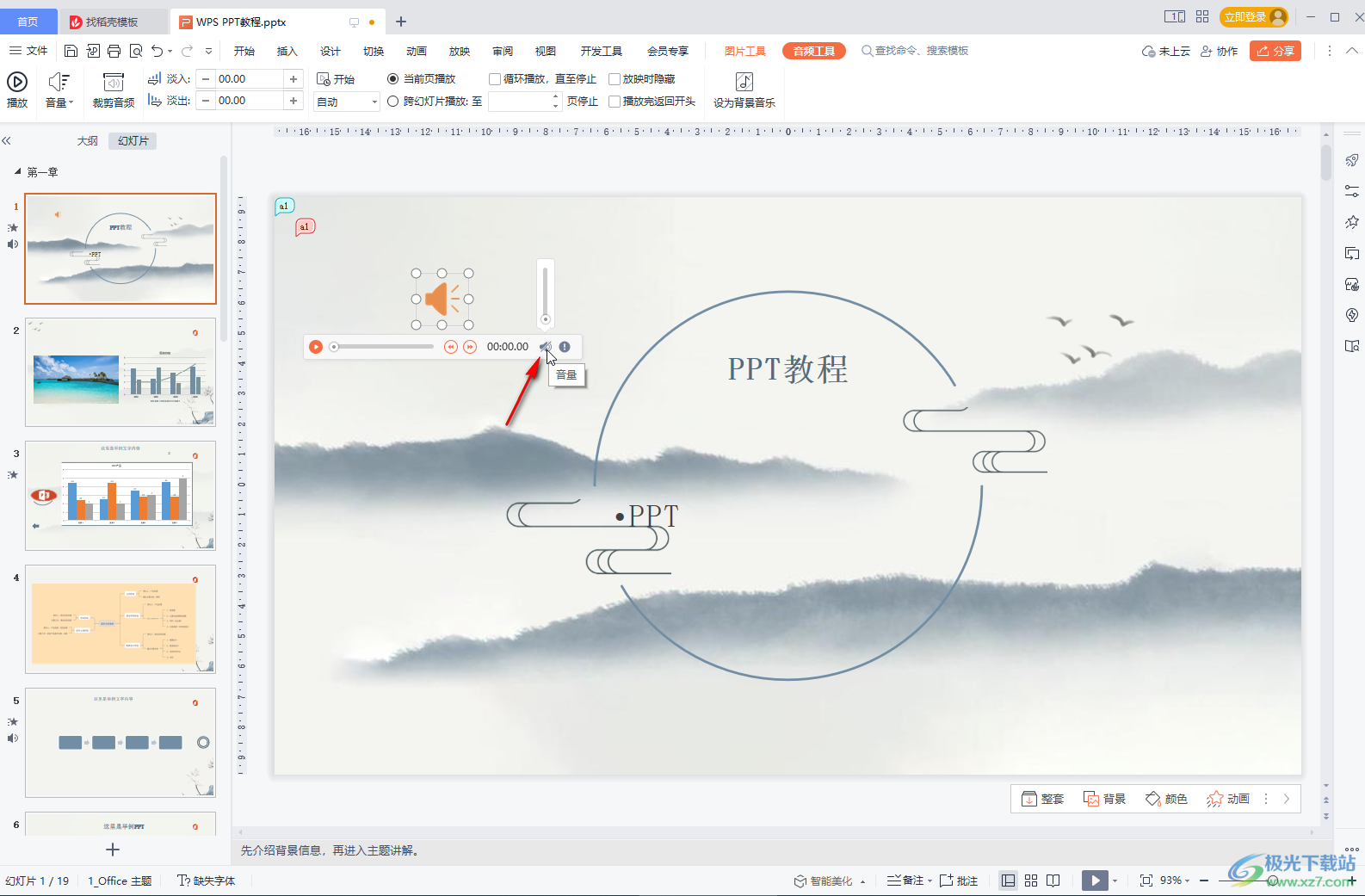
Task: Click Set as background music icon
Action: coord(744,82)
